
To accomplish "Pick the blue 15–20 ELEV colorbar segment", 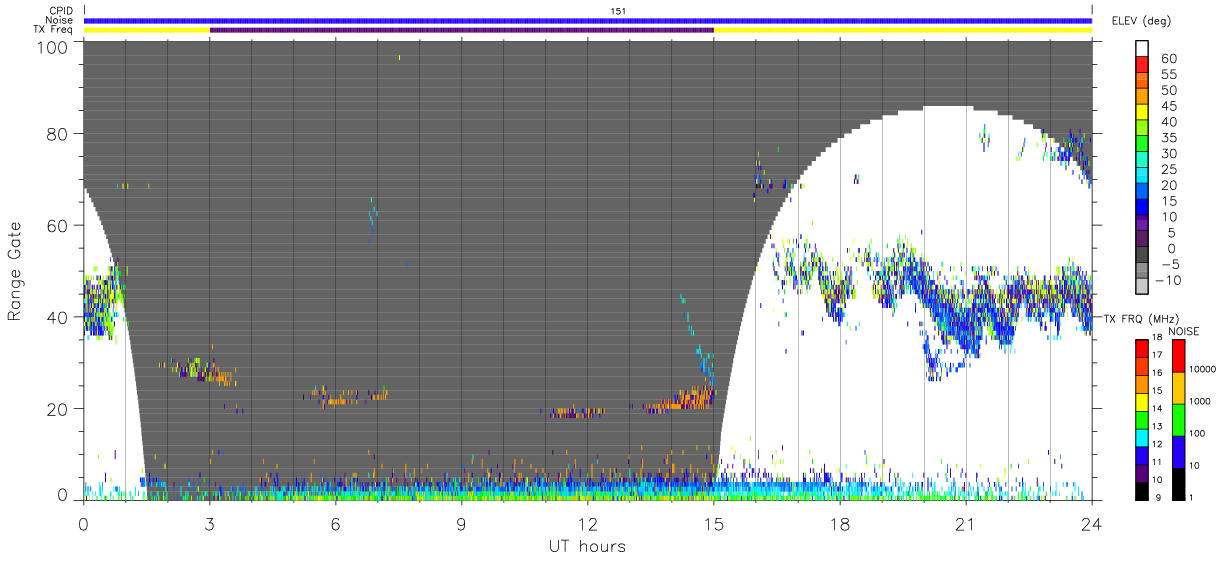I will coord(1143,193).
